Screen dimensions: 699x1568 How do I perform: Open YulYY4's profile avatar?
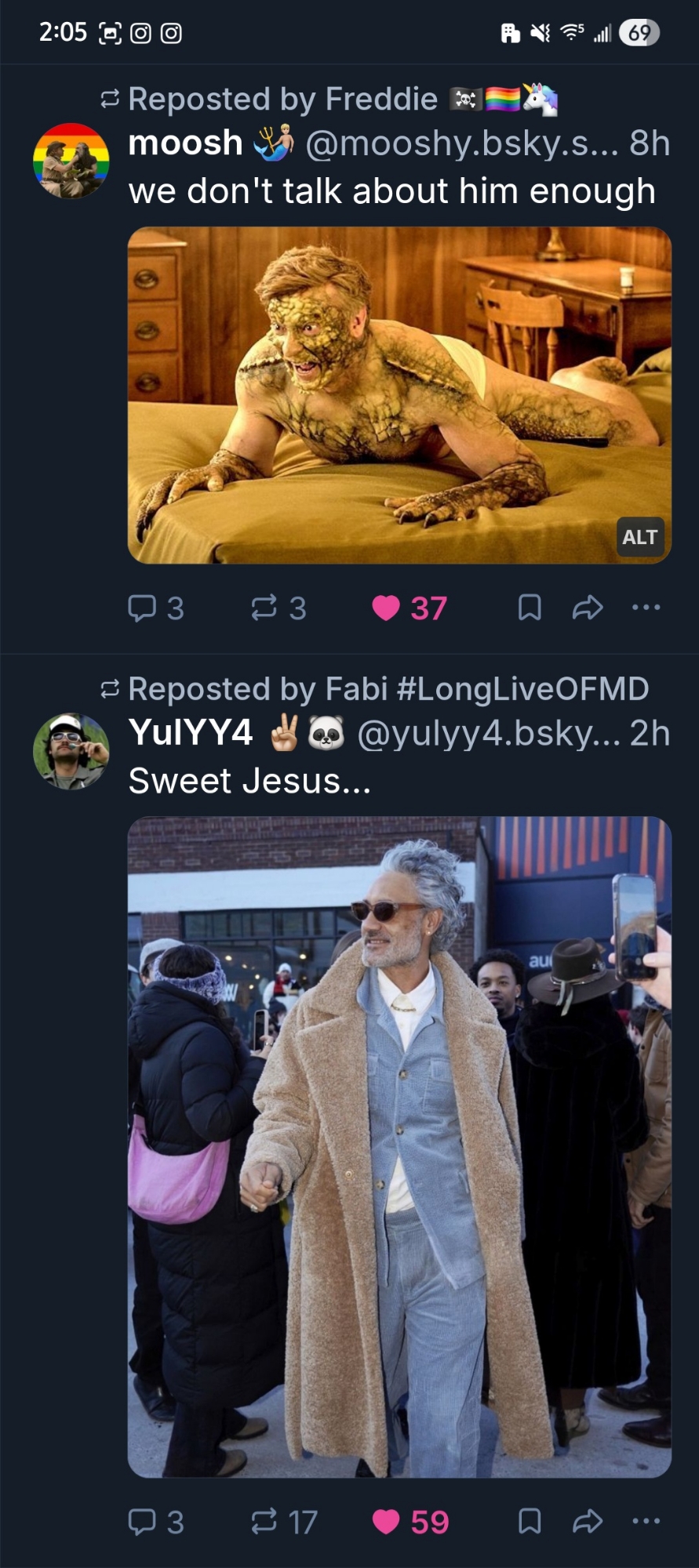pyautogui.click(x=71, y=751)
